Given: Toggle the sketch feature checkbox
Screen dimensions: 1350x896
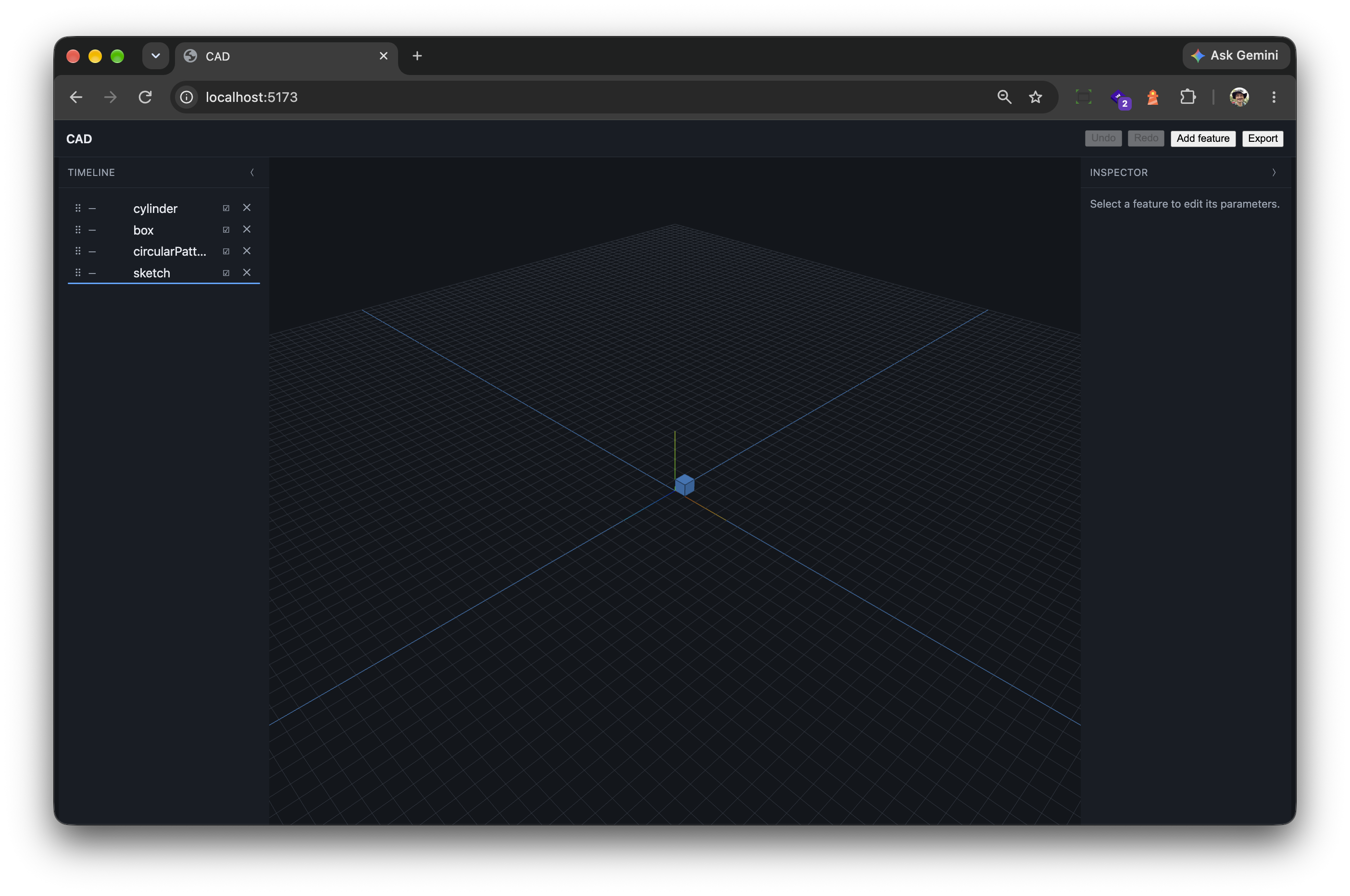Looking at the screenshot, I should (226, 273).
